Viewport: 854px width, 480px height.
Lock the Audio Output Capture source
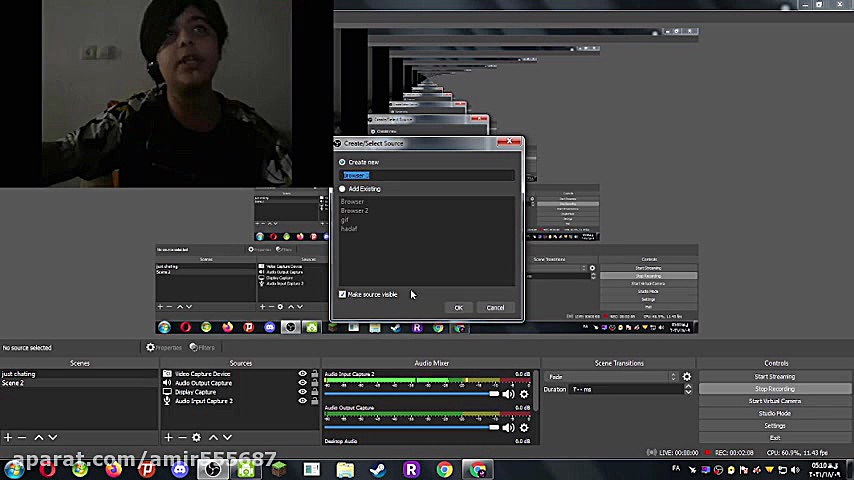point(314,383)
